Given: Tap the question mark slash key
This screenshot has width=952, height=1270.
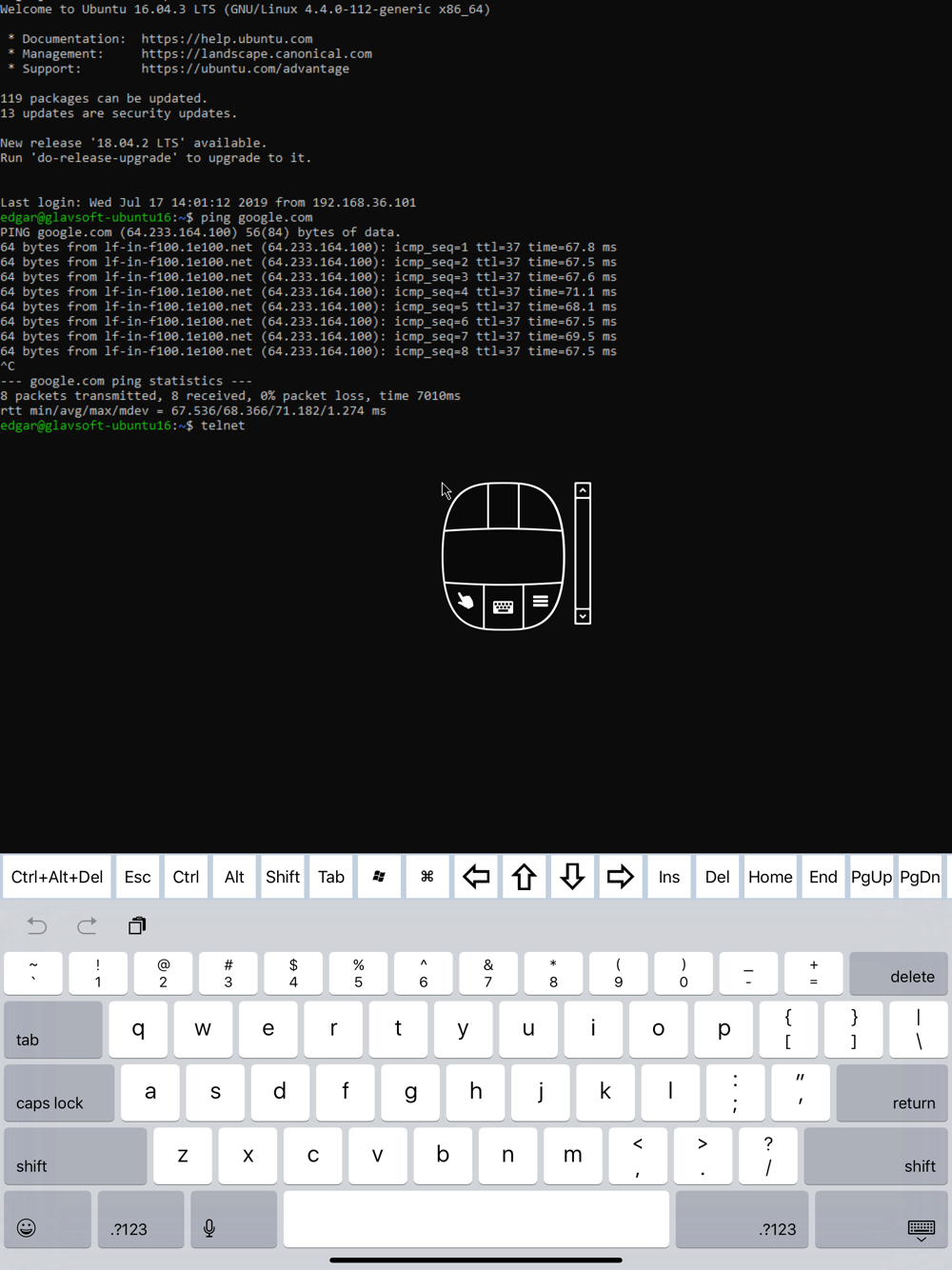Looking at the screenshot, I should pyautogui.click(x=768, y=1156).
